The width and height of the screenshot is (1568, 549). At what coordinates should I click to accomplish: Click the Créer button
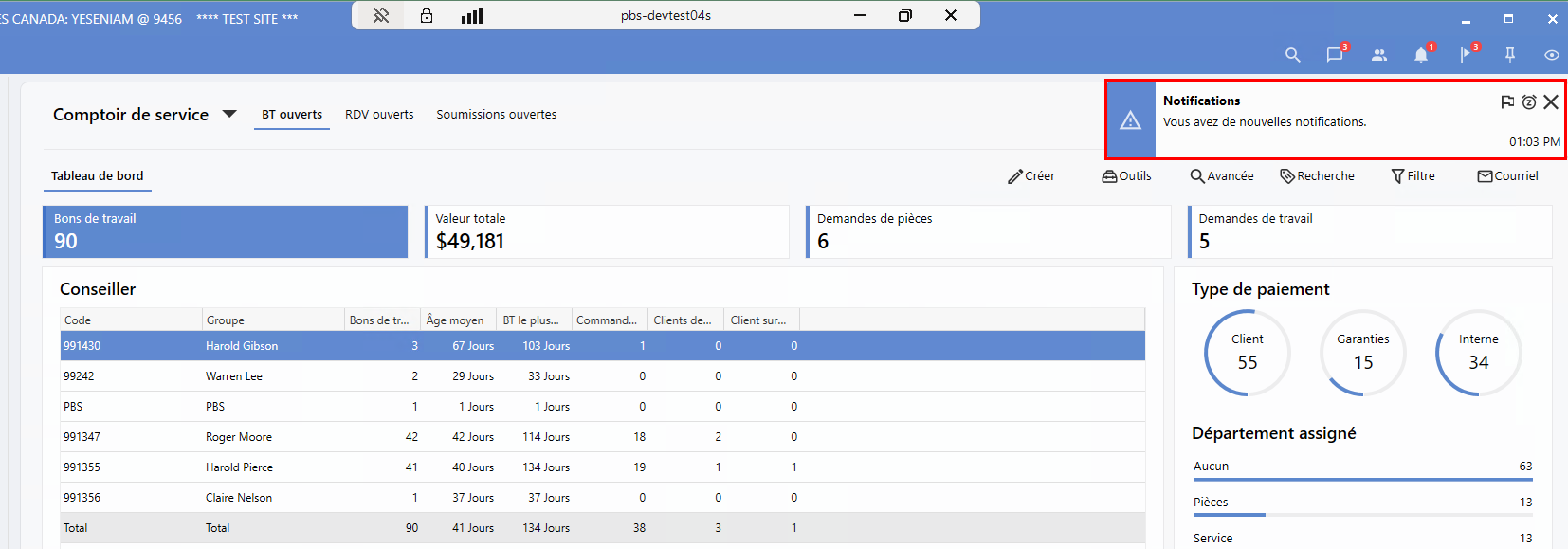(1031, 176)
